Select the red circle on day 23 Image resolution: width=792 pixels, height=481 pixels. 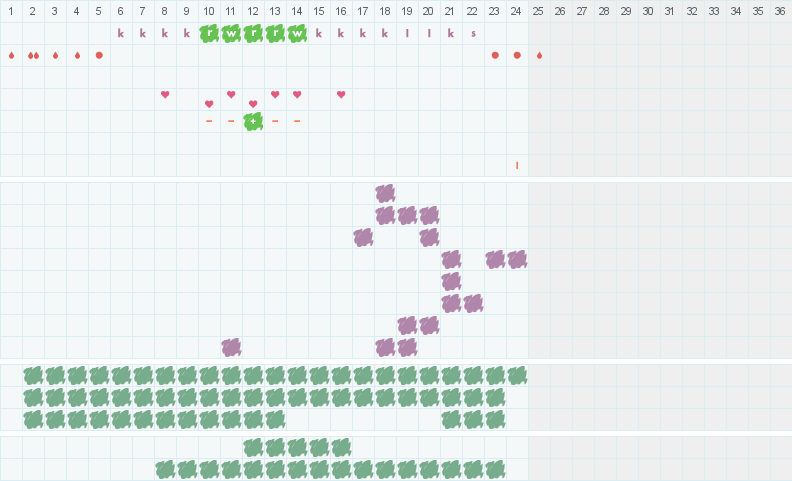coord(495,55)
